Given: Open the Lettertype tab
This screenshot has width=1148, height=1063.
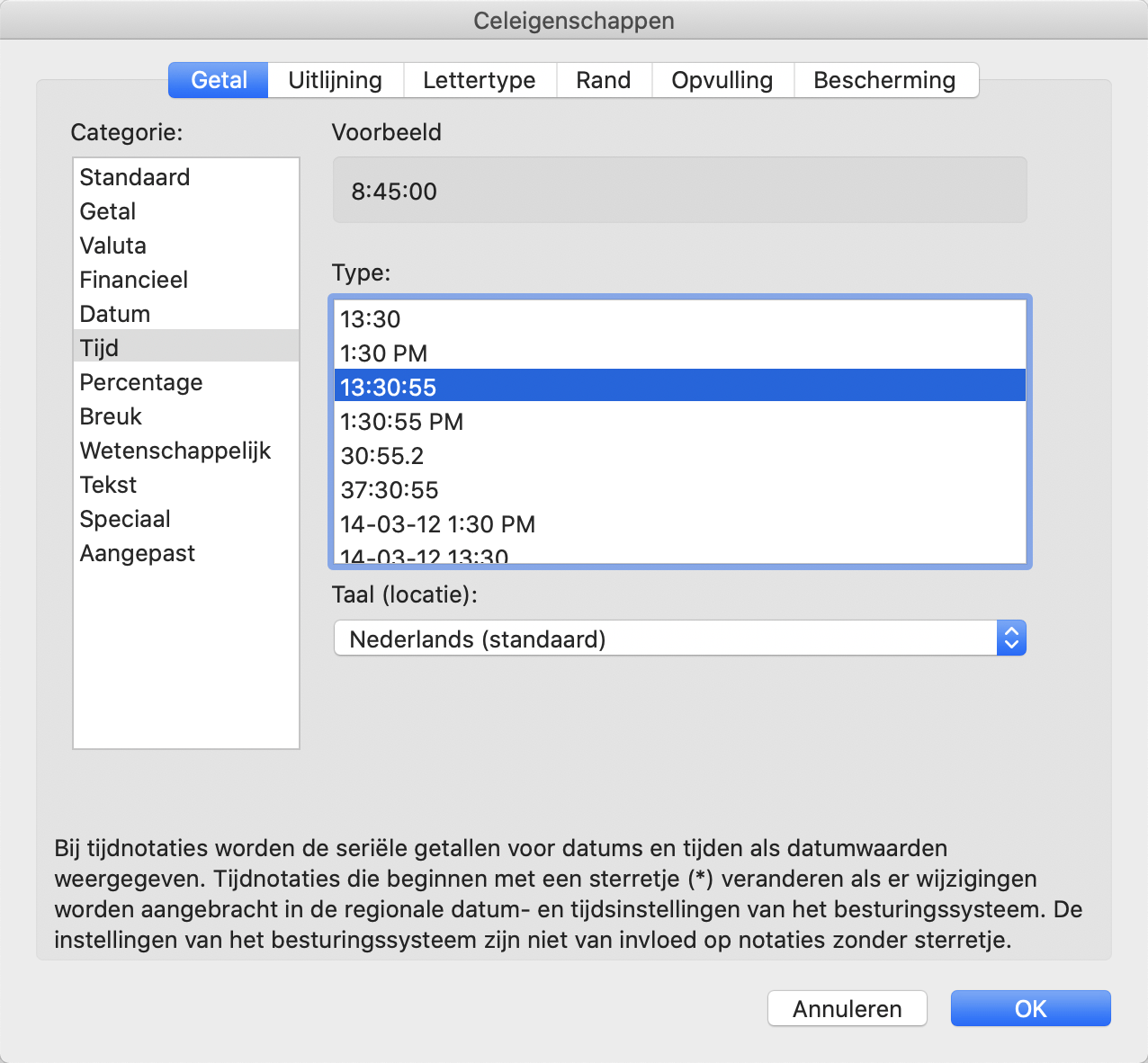Looking at the screenshot, I should click(480, 80).
